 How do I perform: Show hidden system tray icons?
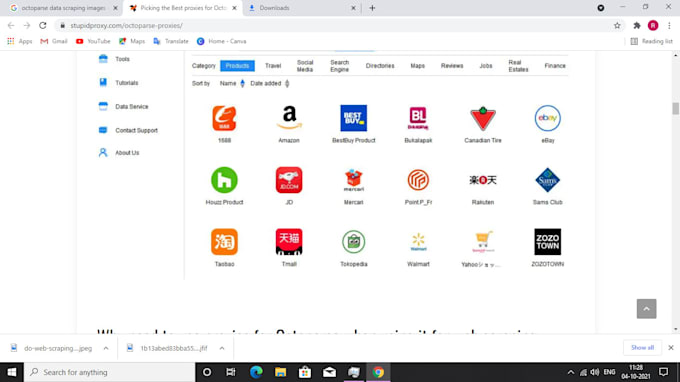[571, 372]
